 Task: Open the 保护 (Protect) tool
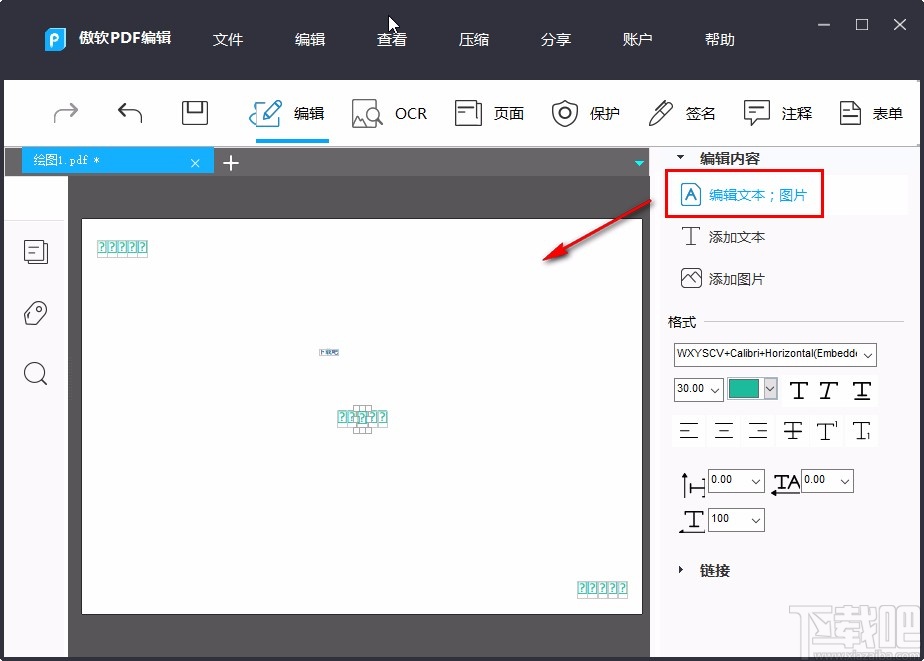586,113
